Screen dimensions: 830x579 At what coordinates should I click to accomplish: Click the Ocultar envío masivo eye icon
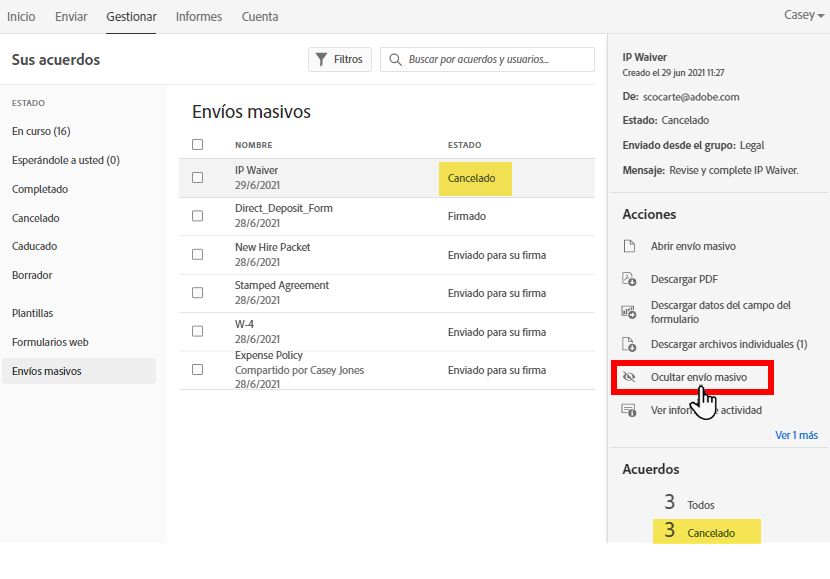[629, 377]
